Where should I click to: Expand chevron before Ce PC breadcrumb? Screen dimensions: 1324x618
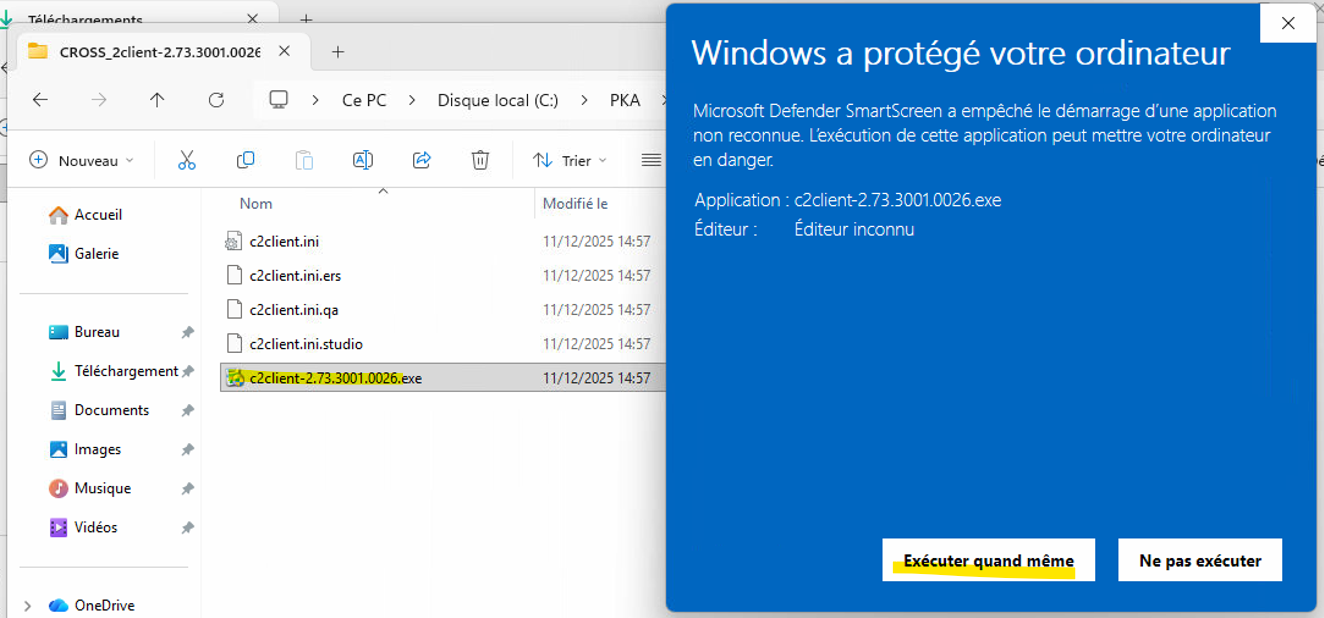316,100
